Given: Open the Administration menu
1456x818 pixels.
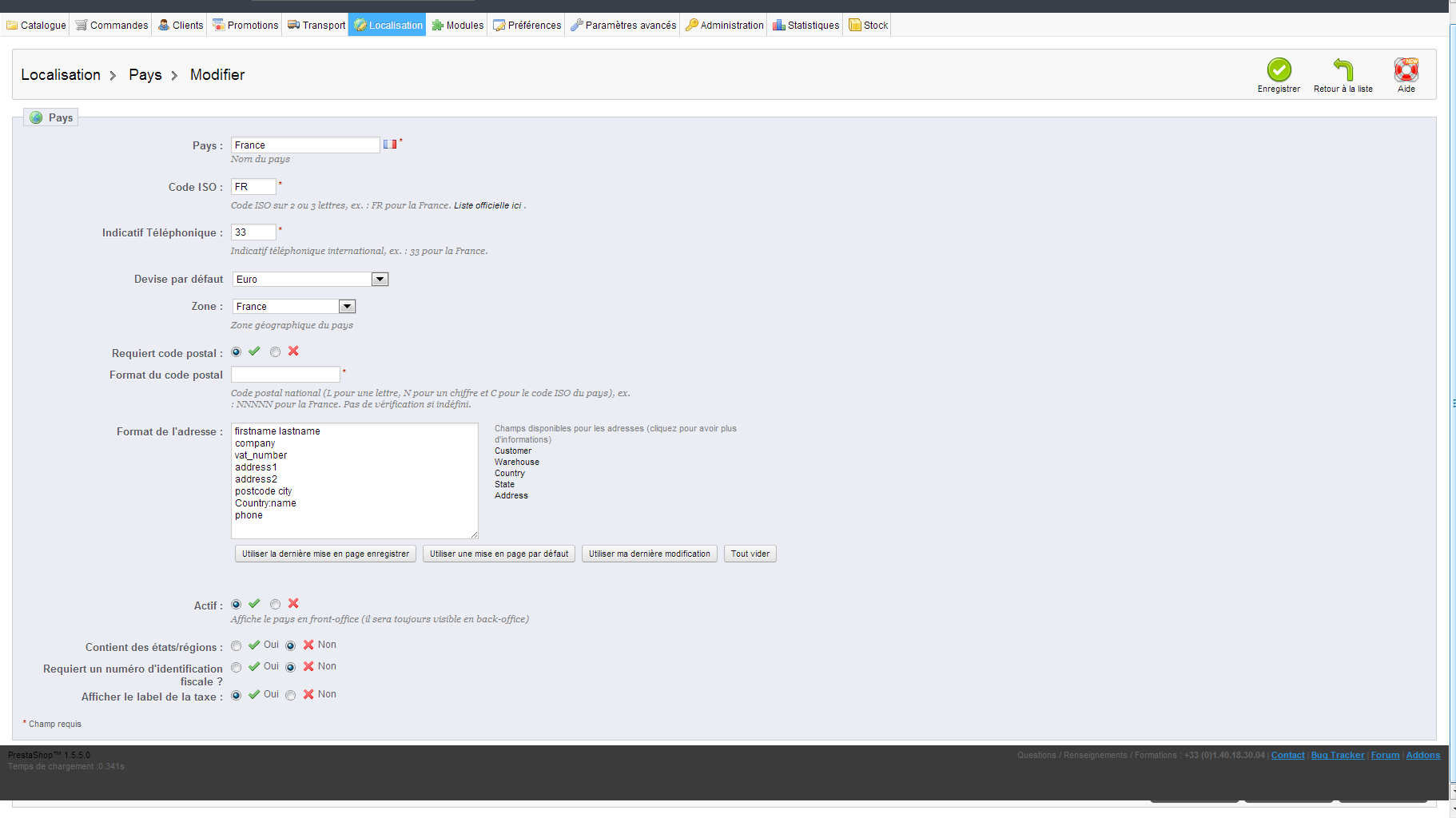Looking at the screenshot, I should point(725,26).
